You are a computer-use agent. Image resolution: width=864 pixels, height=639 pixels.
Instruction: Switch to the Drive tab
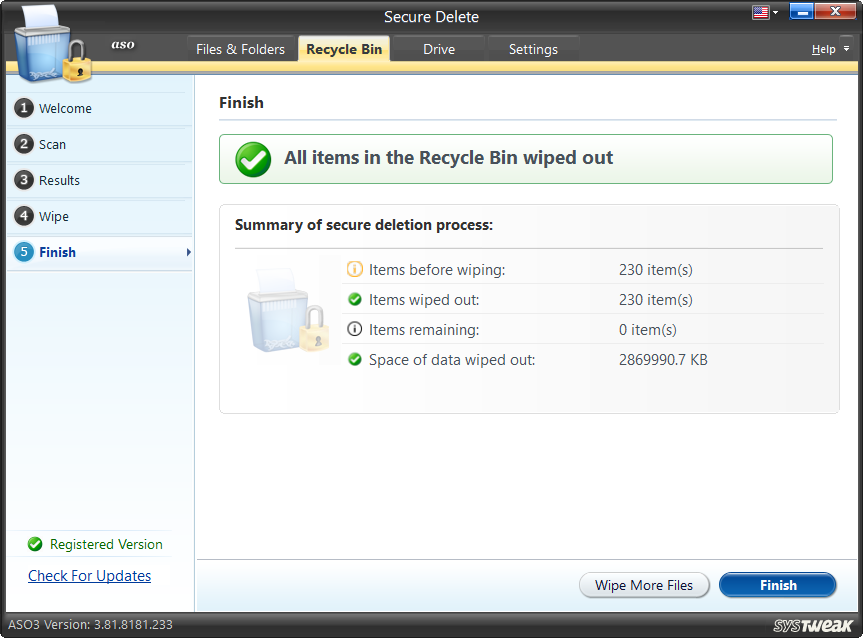[438, 48]
